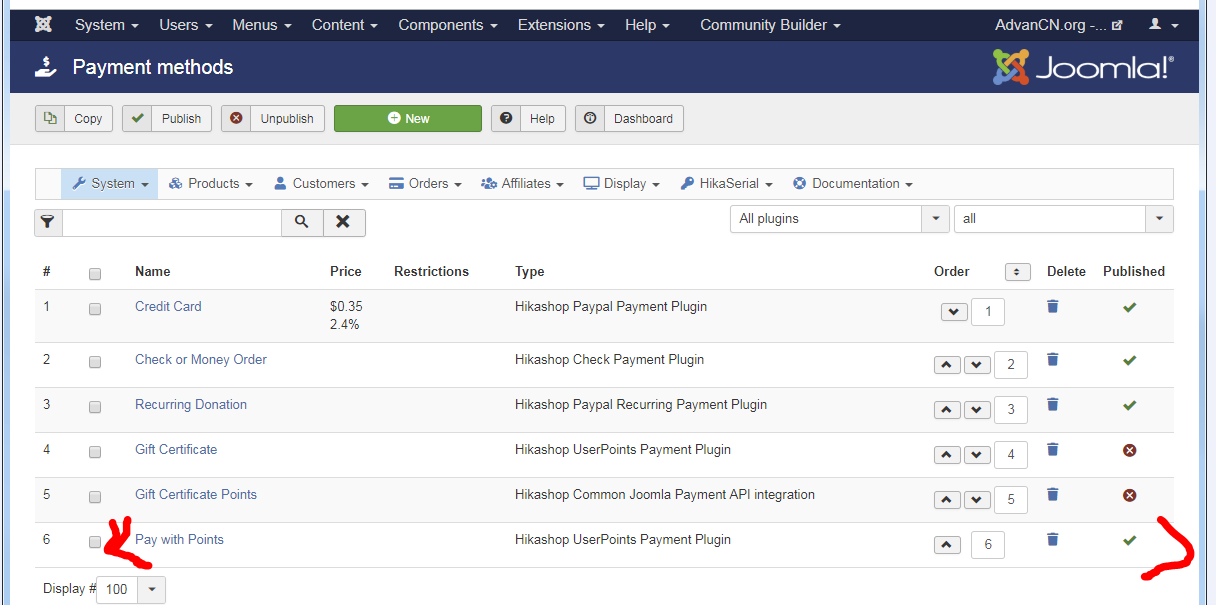Unpublish the Pay with Points method
1216x605 pixels.
(1129, 540)
